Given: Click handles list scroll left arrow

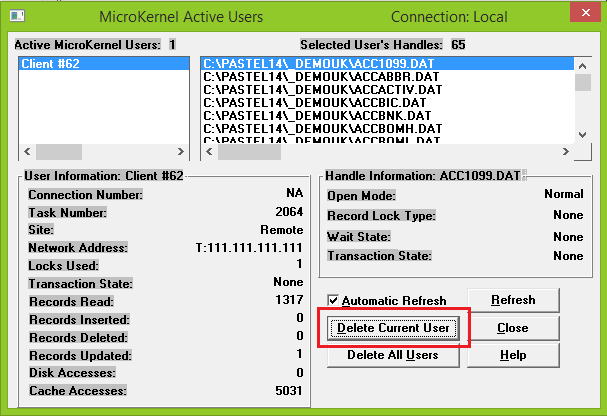Looking at the screenshot, I should 209,151.
